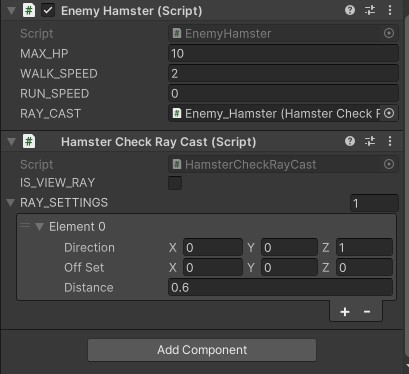Enable the IS_VIEW_RAY checkbox

(x=175, y=183)
